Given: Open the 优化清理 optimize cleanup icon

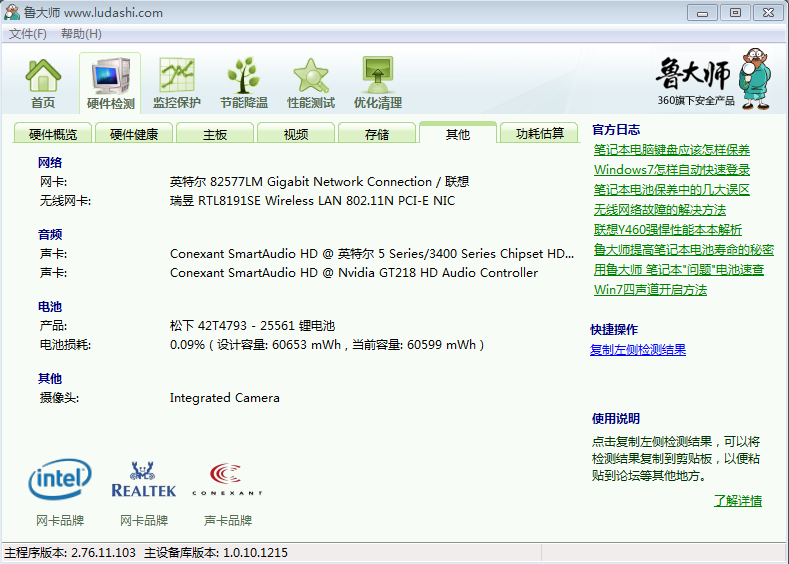Looking at the screenshot, I should pos(377,83).
